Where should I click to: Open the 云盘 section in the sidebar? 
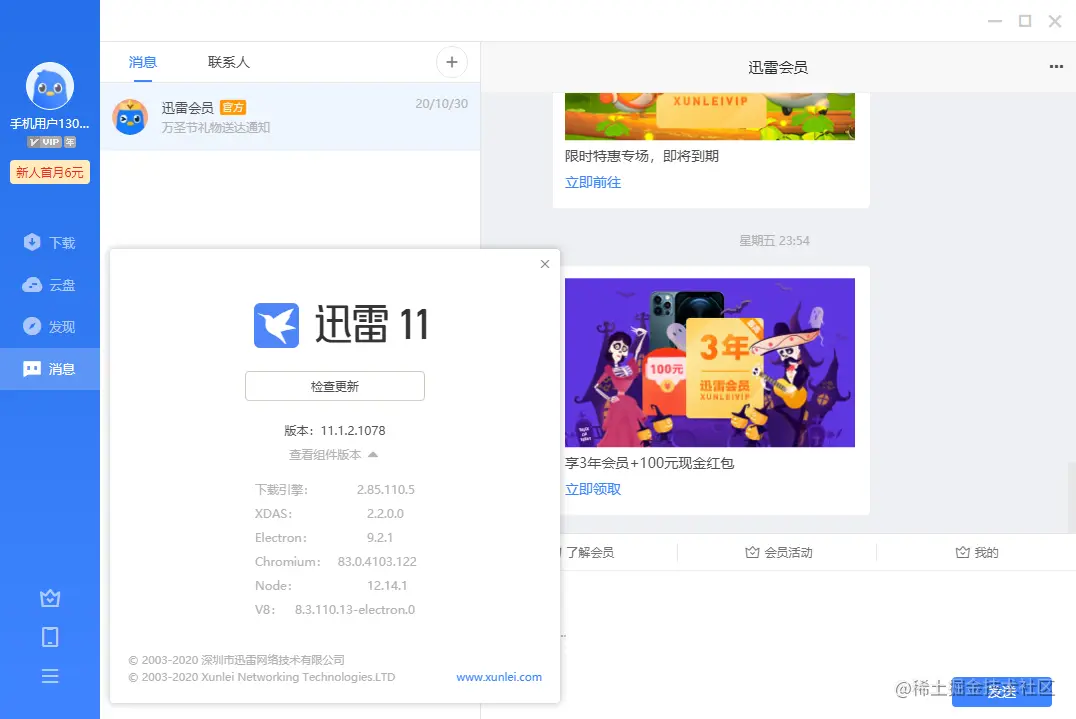pos(49,285)
